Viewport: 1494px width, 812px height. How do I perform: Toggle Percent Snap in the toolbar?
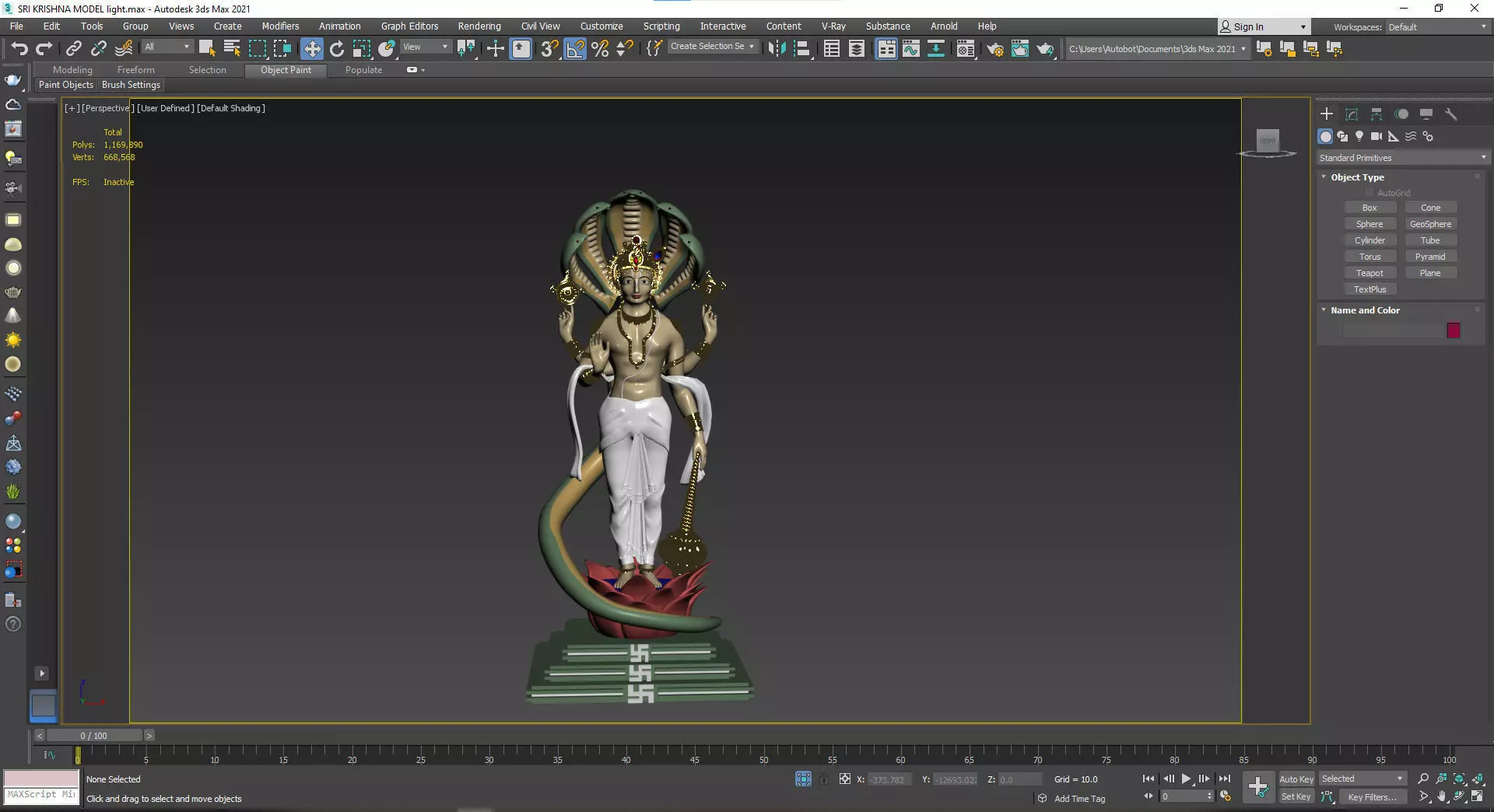coord(600,49)
